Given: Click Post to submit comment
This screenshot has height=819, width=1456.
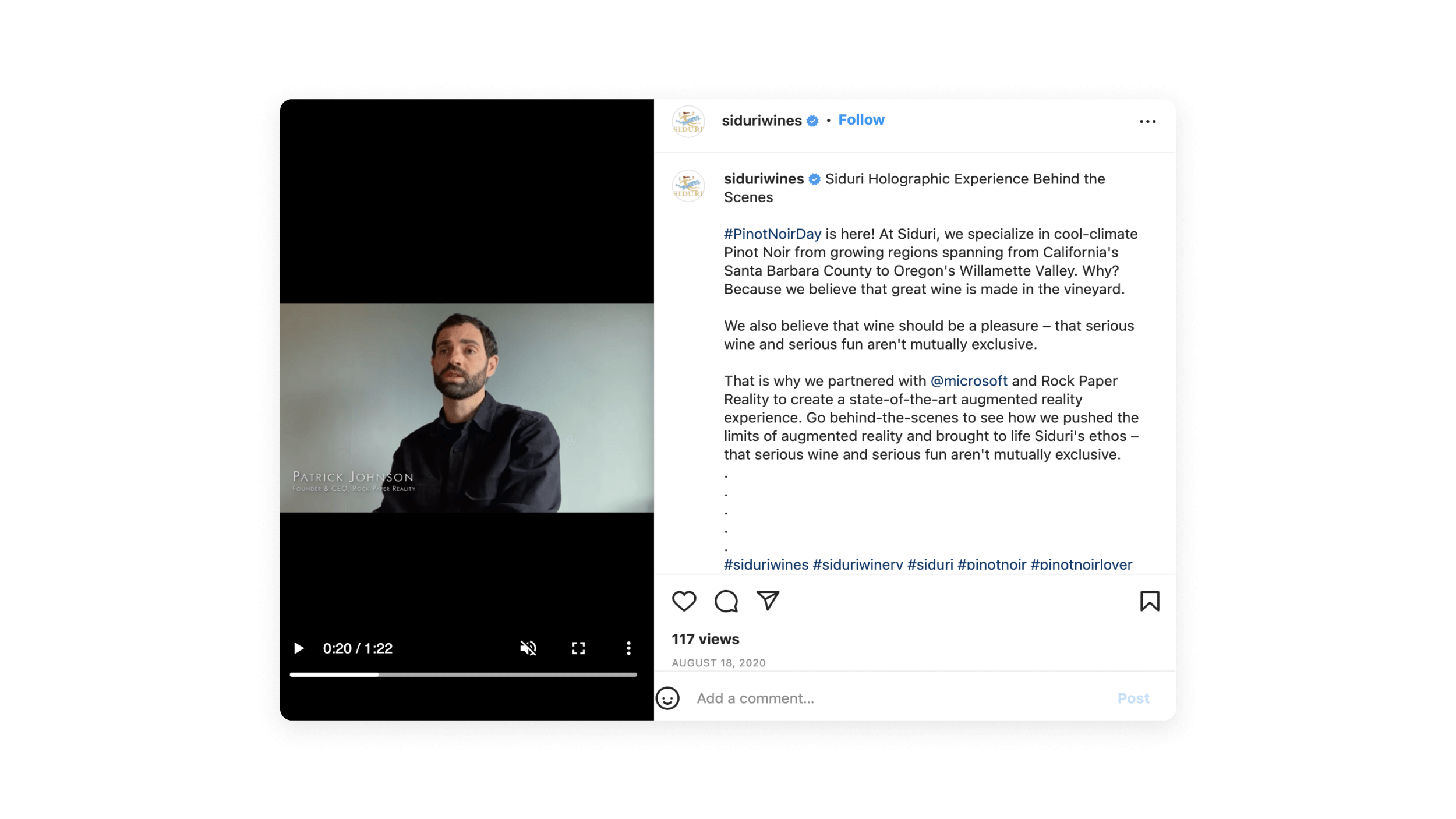Looking at the screenshot, I should [x=1134, y=698].
